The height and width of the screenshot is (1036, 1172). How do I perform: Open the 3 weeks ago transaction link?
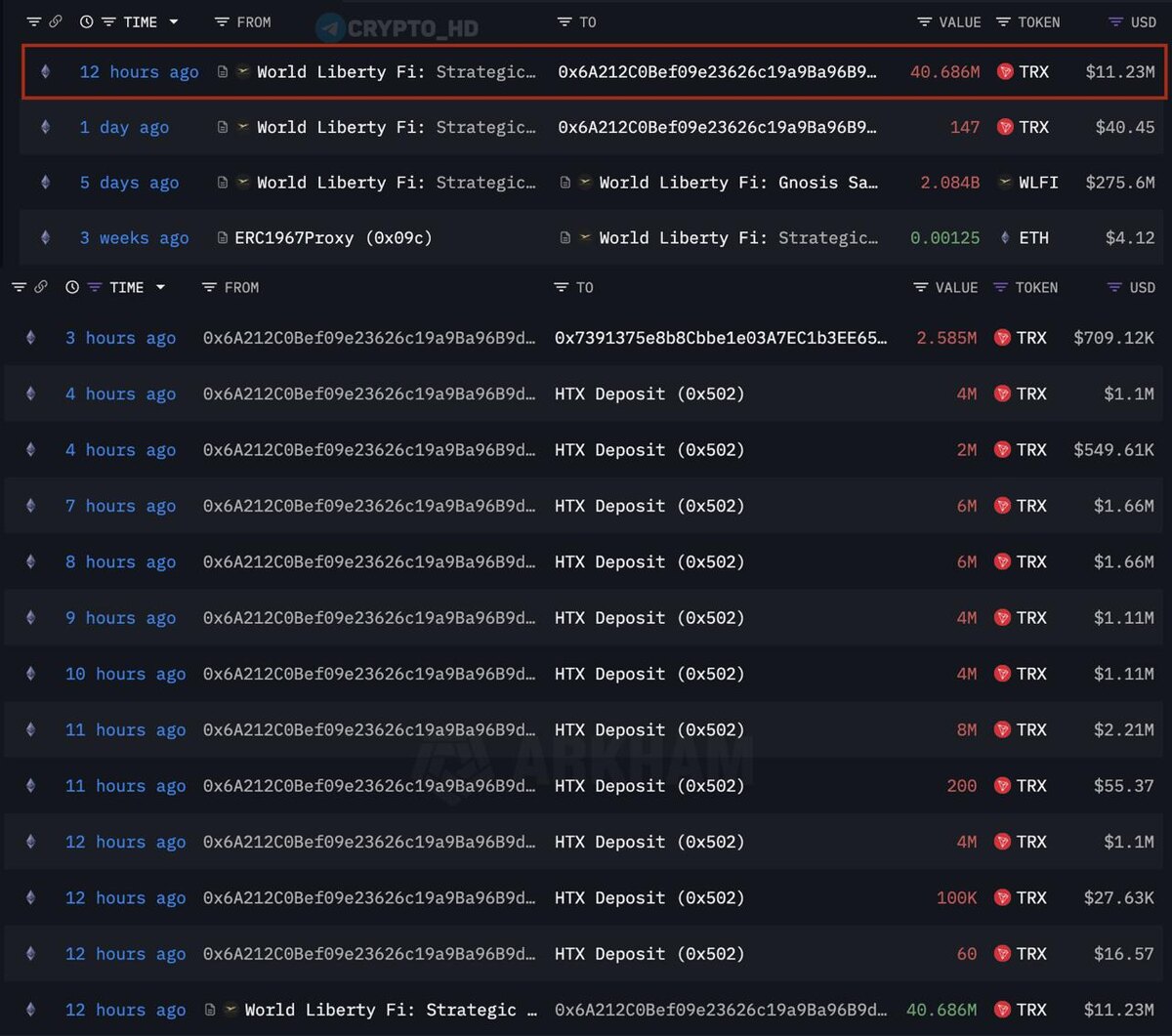point(134,238)
